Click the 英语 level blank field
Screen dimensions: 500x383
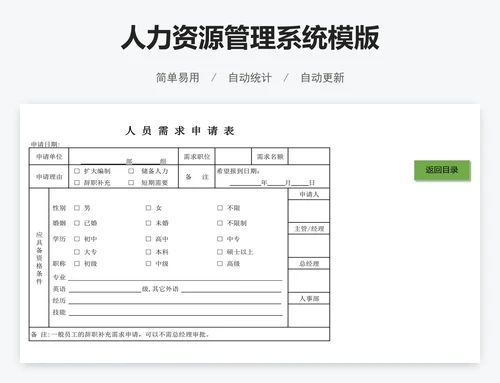105,289
